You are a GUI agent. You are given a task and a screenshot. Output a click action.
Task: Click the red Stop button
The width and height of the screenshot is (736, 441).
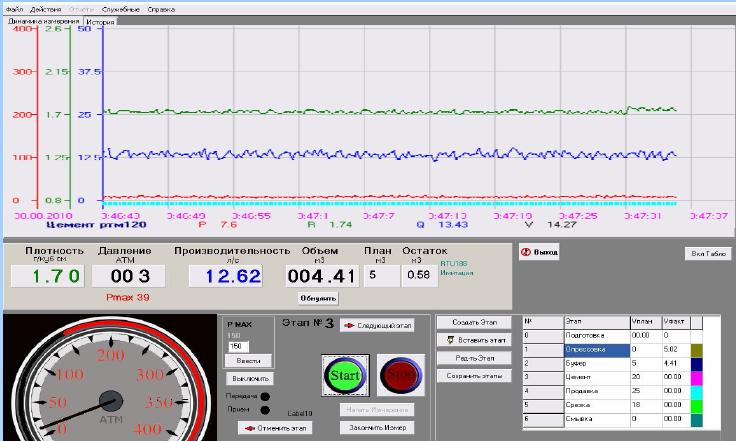(x=400, y=375)
